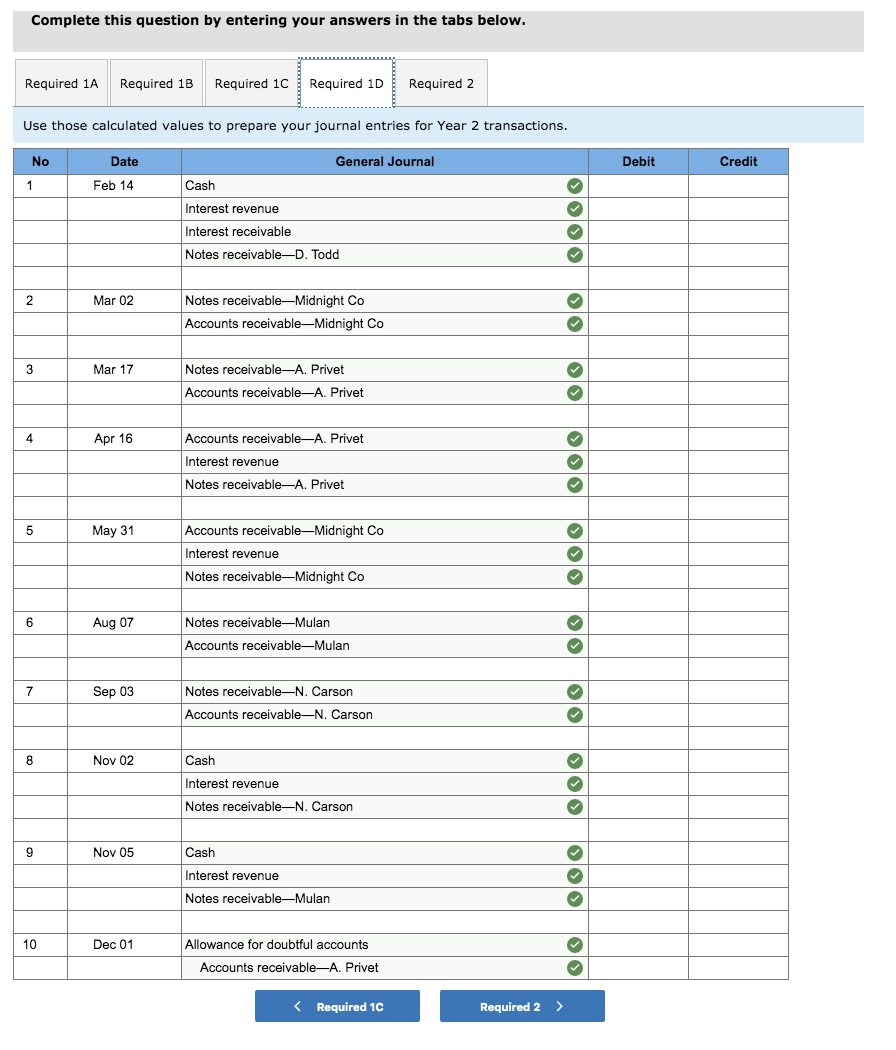The height and width of the screenshot is (1050, 896).
Task: Click the checkmark next to Interest revenue on Feb 14
Action: pos(575,208)
